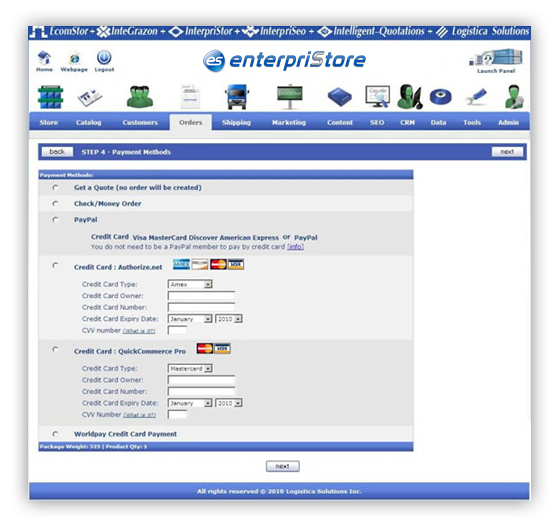The height and width of the screenshot is (527, 559).
Task: Select Credit Card Authorize.net radio option
Action: [x=55, y=265]
